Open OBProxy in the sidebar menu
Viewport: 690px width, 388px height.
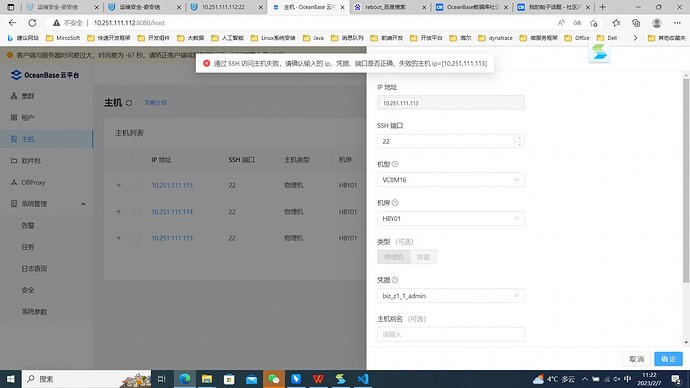[x=33, y=182]
